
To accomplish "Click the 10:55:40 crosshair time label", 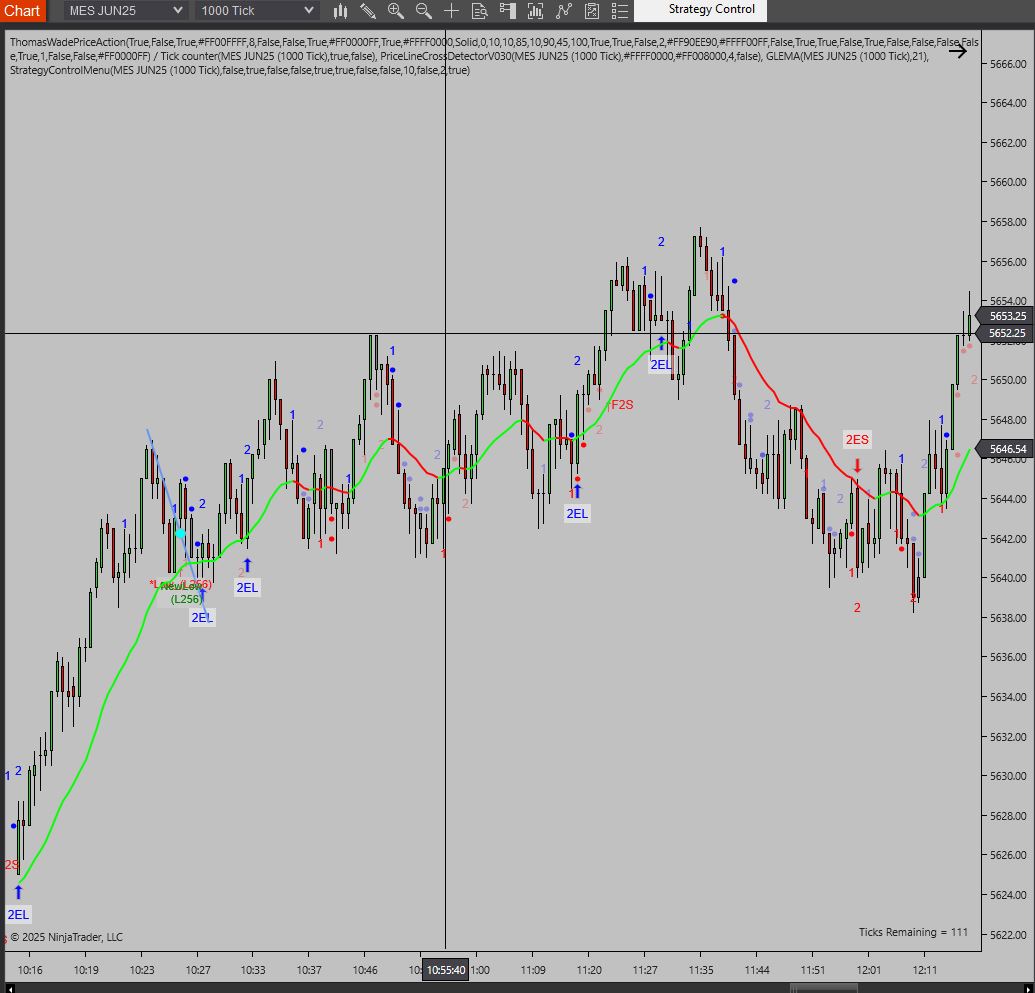I will pos(446,970).
